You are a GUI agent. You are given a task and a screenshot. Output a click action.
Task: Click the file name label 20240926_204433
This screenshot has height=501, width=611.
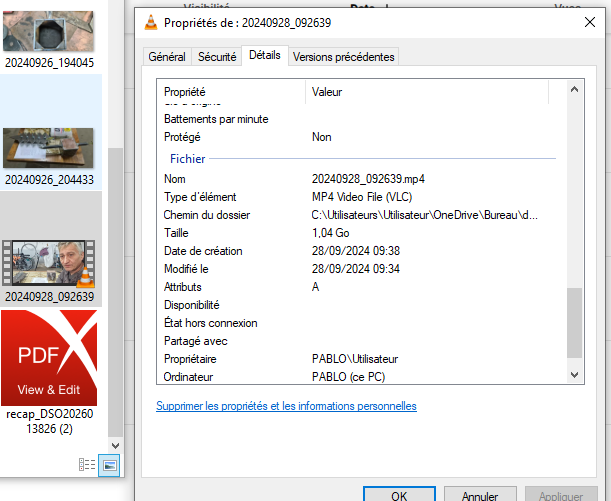pos(49,180)
